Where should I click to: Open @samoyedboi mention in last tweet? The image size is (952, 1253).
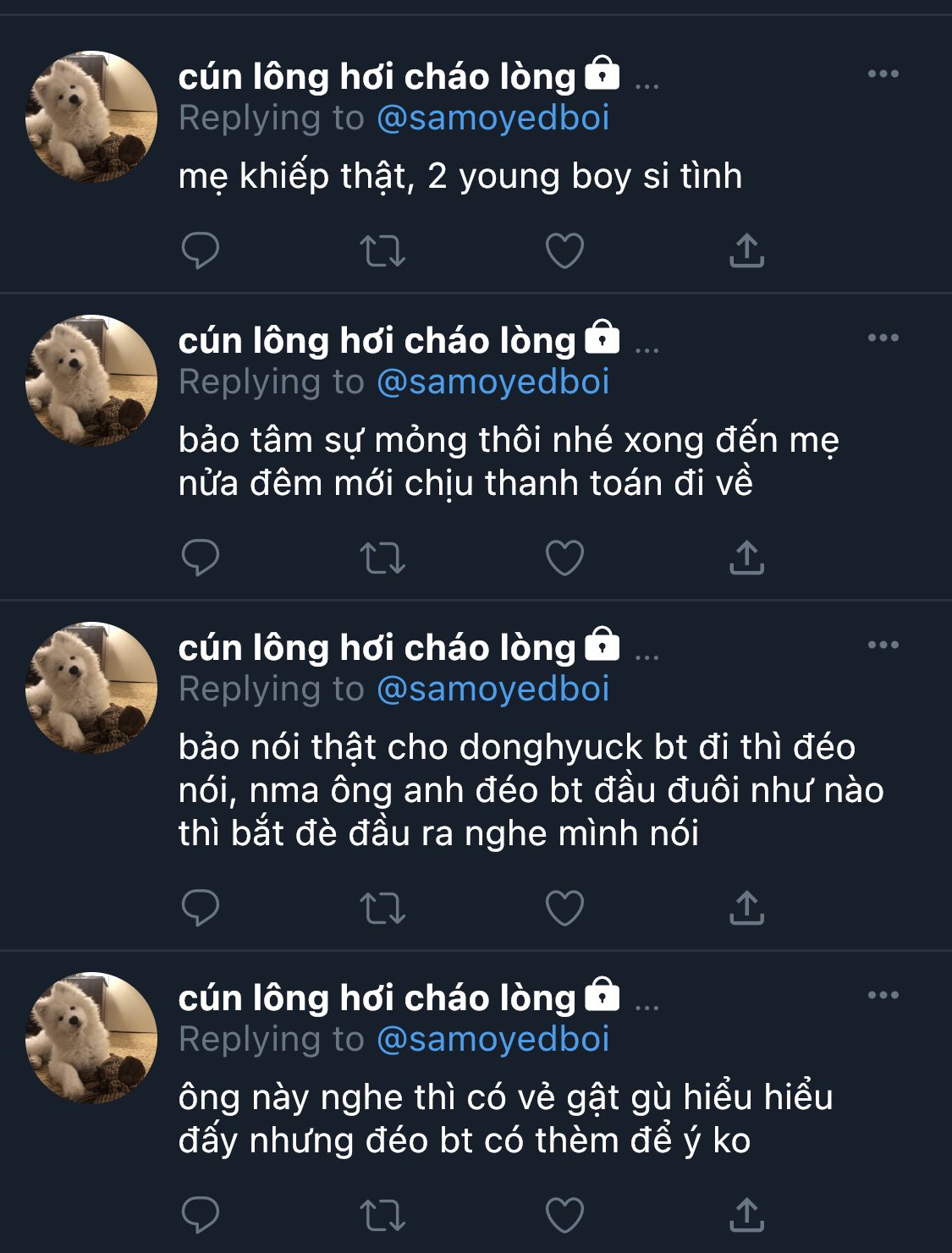pos(493,1039)
